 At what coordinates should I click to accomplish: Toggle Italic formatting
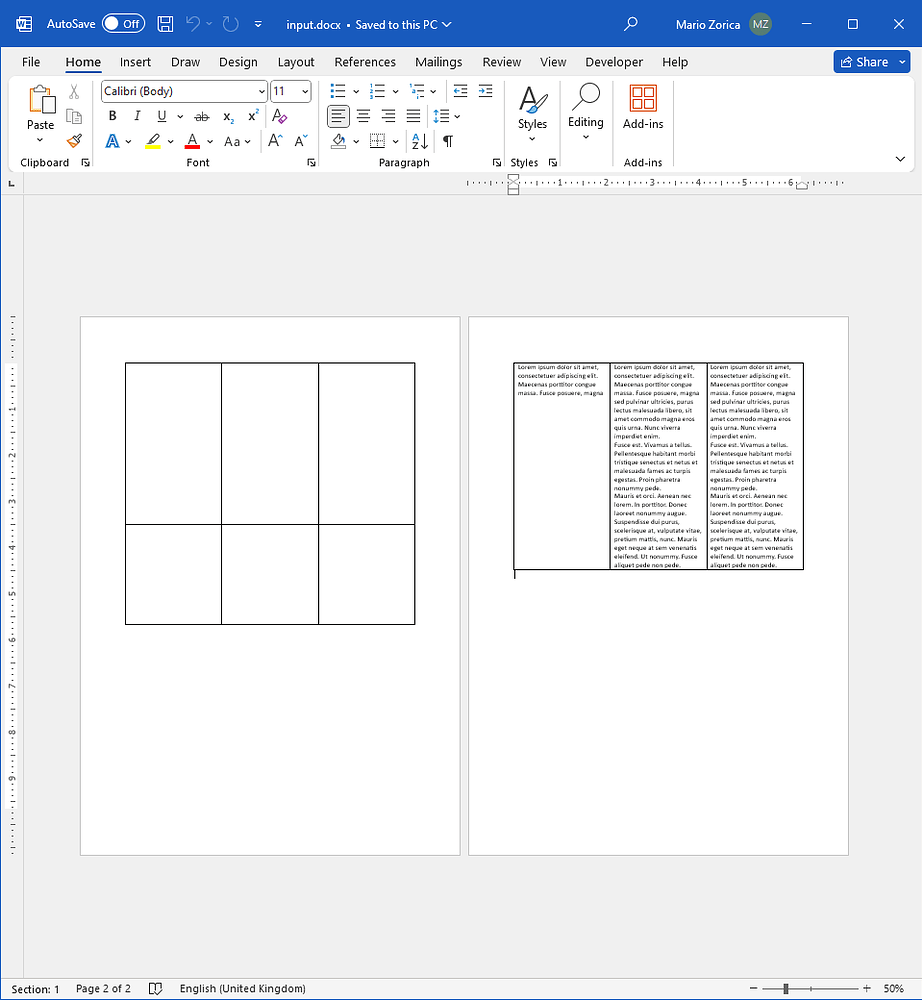[x=136, y=116]
